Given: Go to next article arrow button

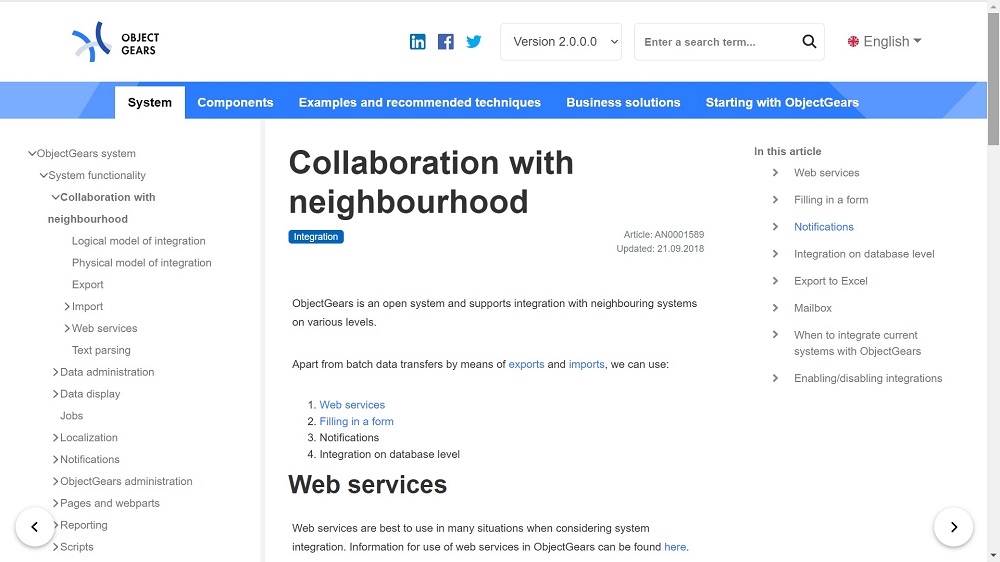Looking at the screenshot, I should tap(953, 527).
